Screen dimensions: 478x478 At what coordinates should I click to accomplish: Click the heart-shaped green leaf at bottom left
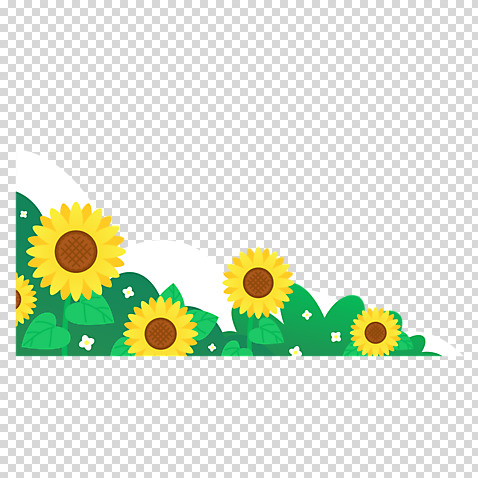(x=45, y=331)
